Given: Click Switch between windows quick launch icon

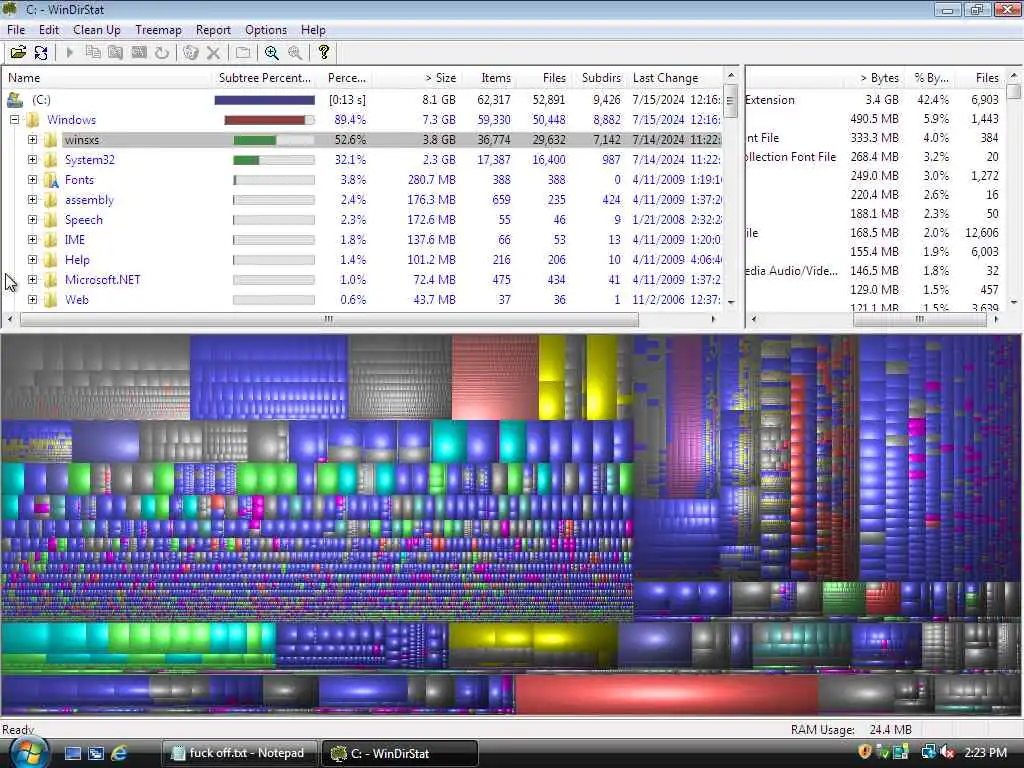Looking at the screenshot, I should tap(96, 753).
